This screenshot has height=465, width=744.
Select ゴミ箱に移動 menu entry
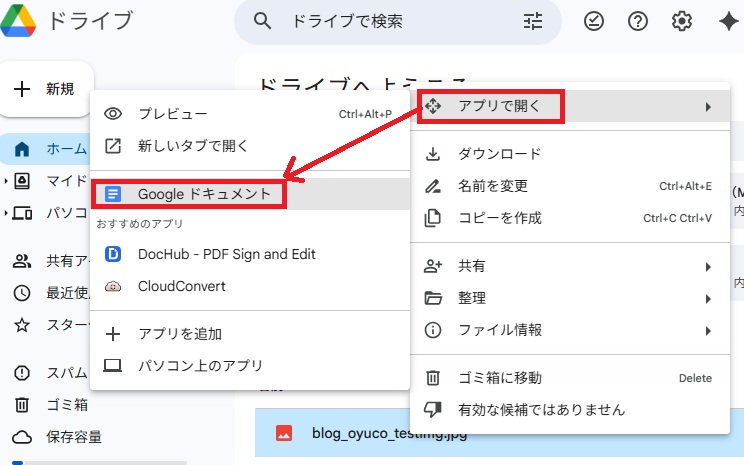point(499,378)
